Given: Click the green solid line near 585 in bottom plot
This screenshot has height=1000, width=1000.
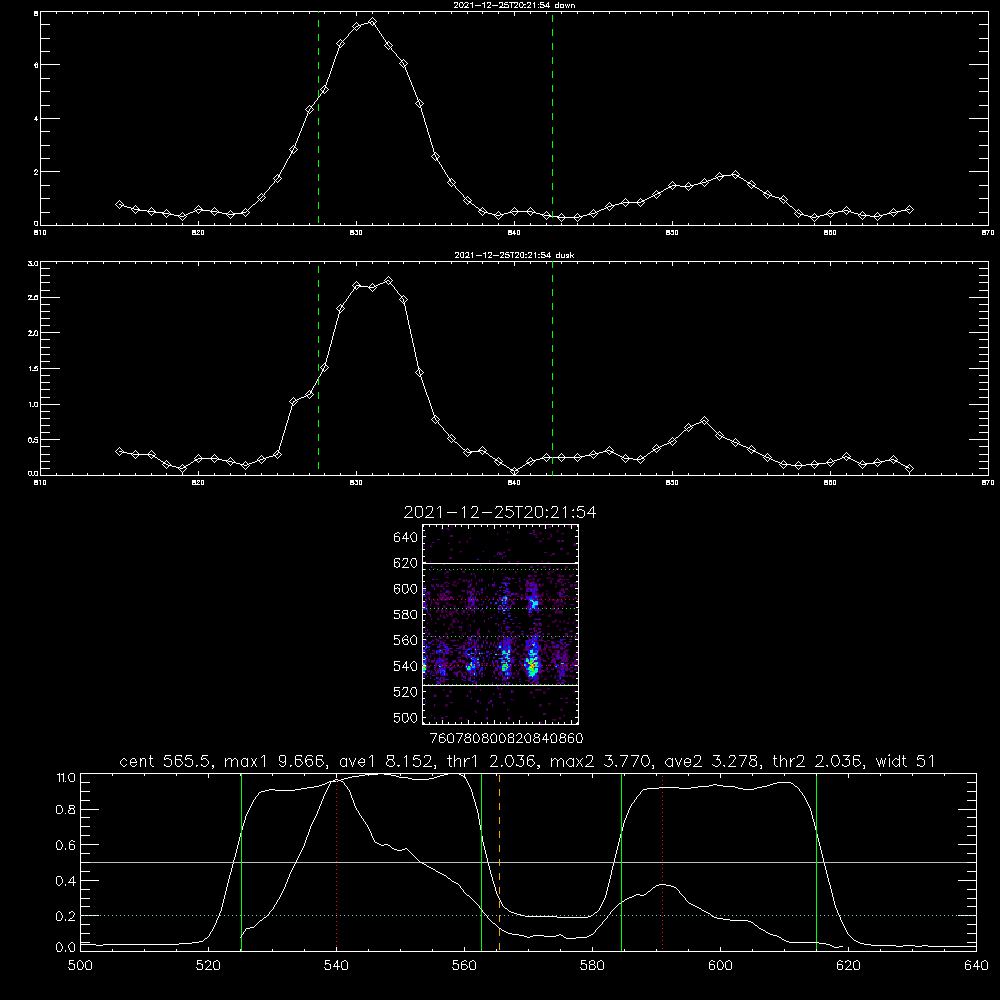Looking at the screenshot, I should point(621,862).
